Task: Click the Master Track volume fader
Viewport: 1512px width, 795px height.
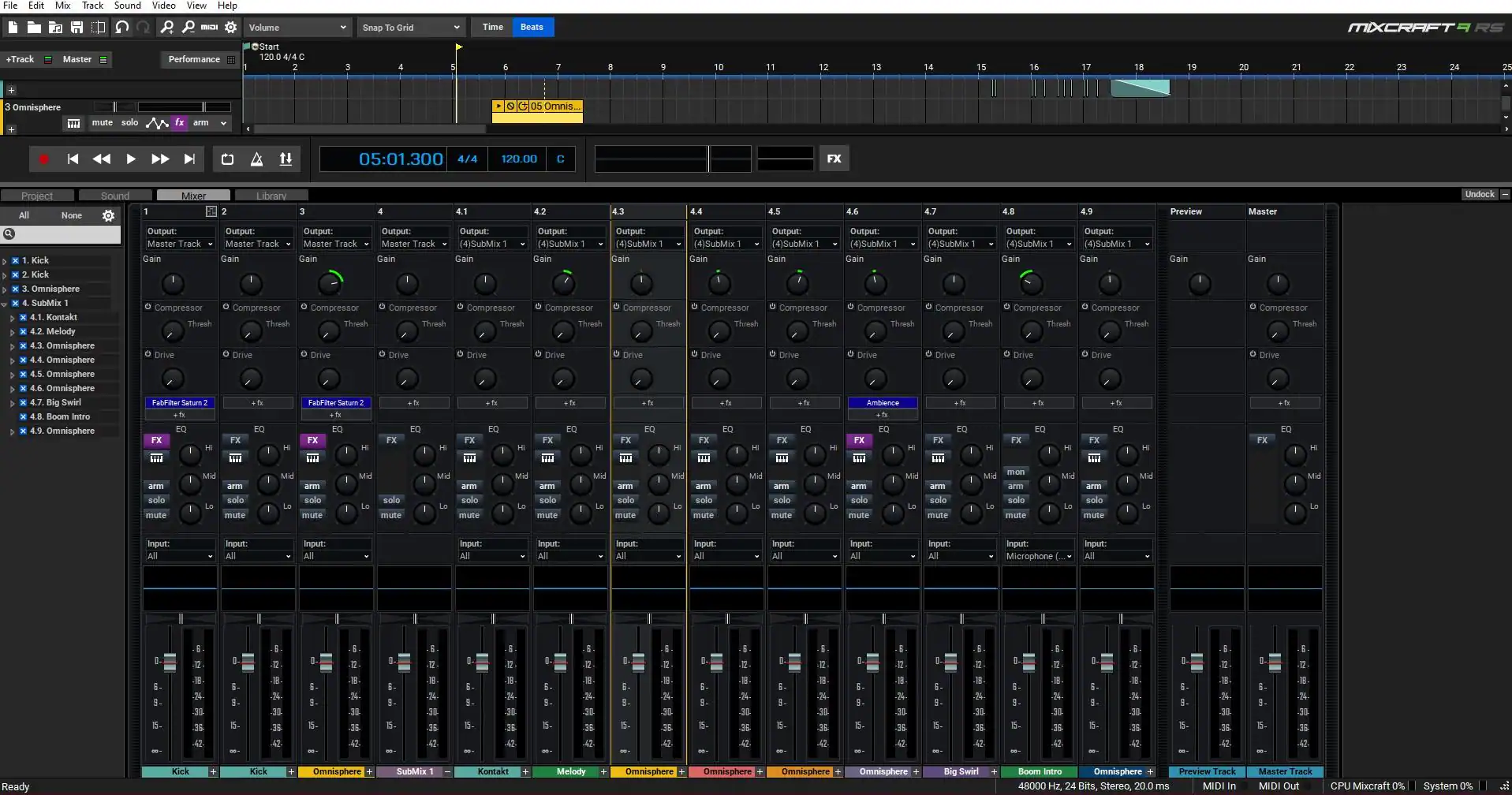Action: point(1274,662)
